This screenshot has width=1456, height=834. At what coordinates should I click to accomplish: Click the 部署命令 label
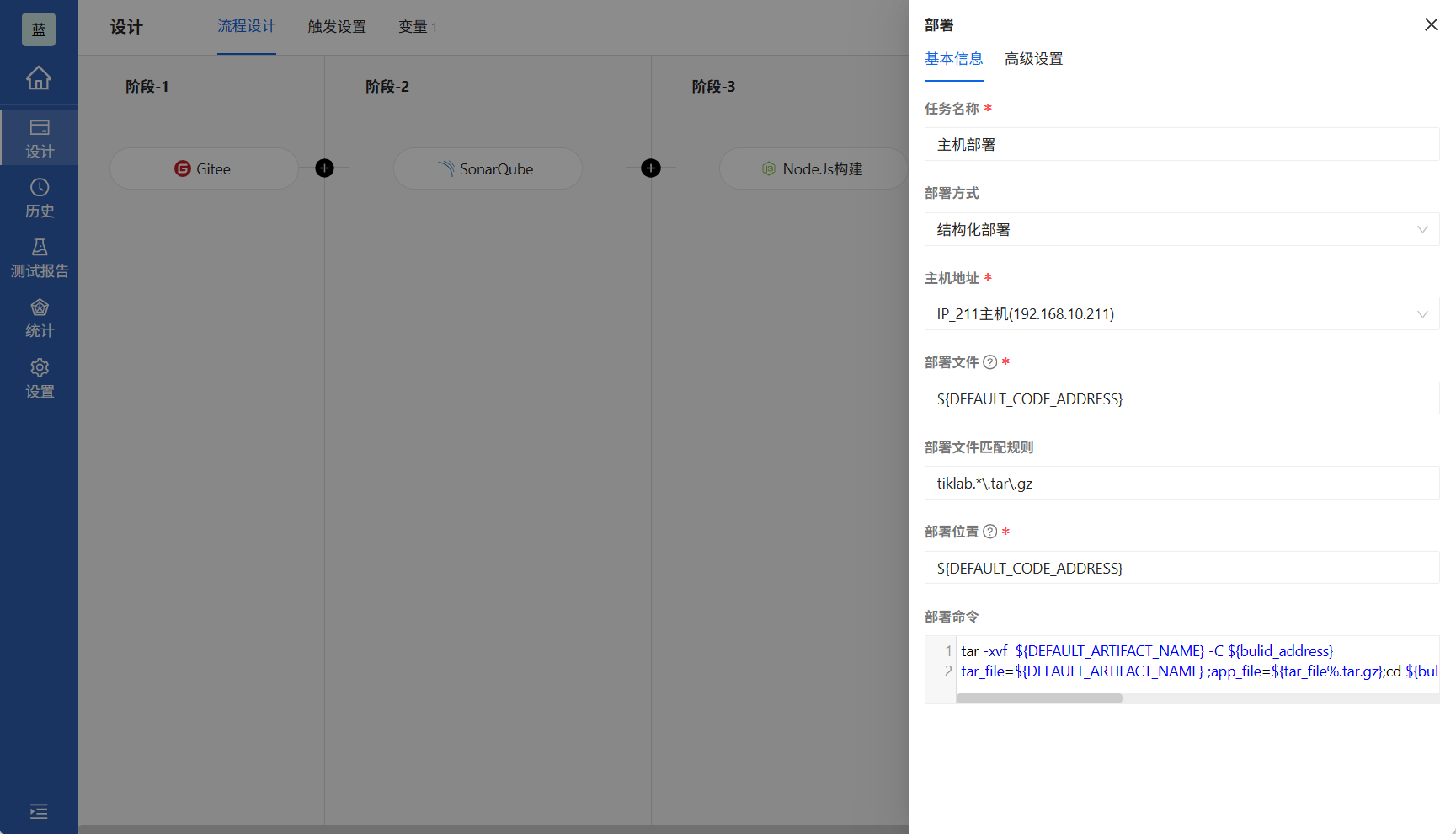click(952, 617)
